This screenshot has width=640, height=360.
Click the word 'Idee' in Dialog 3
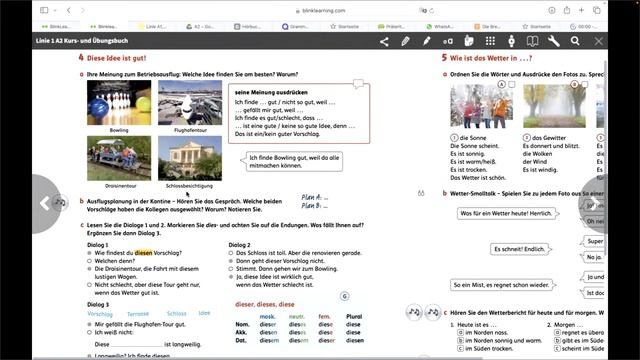coord(204,313)
